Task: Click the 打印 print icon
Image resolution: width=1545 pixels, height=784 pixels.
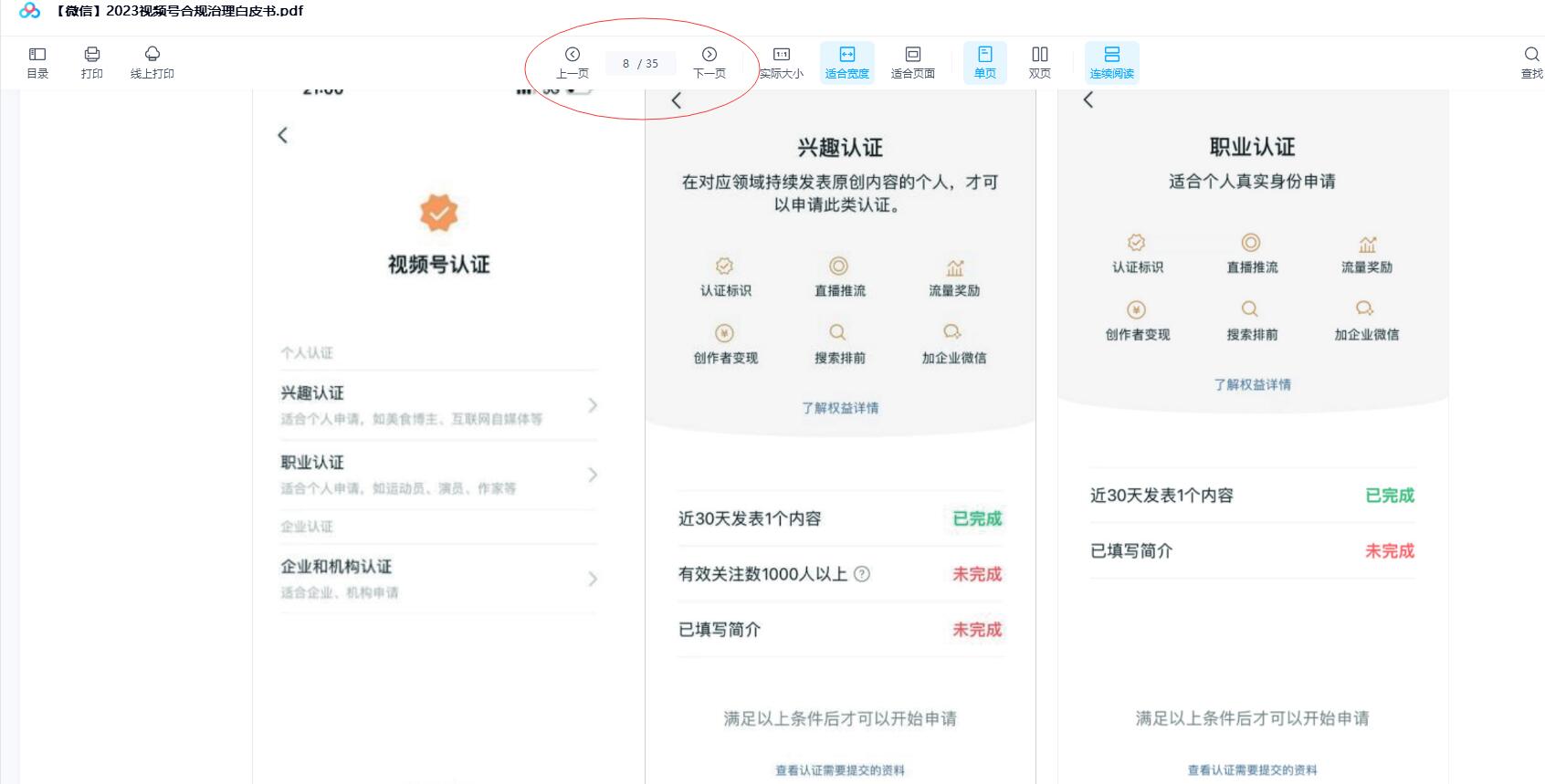Action: pos(91,62)
